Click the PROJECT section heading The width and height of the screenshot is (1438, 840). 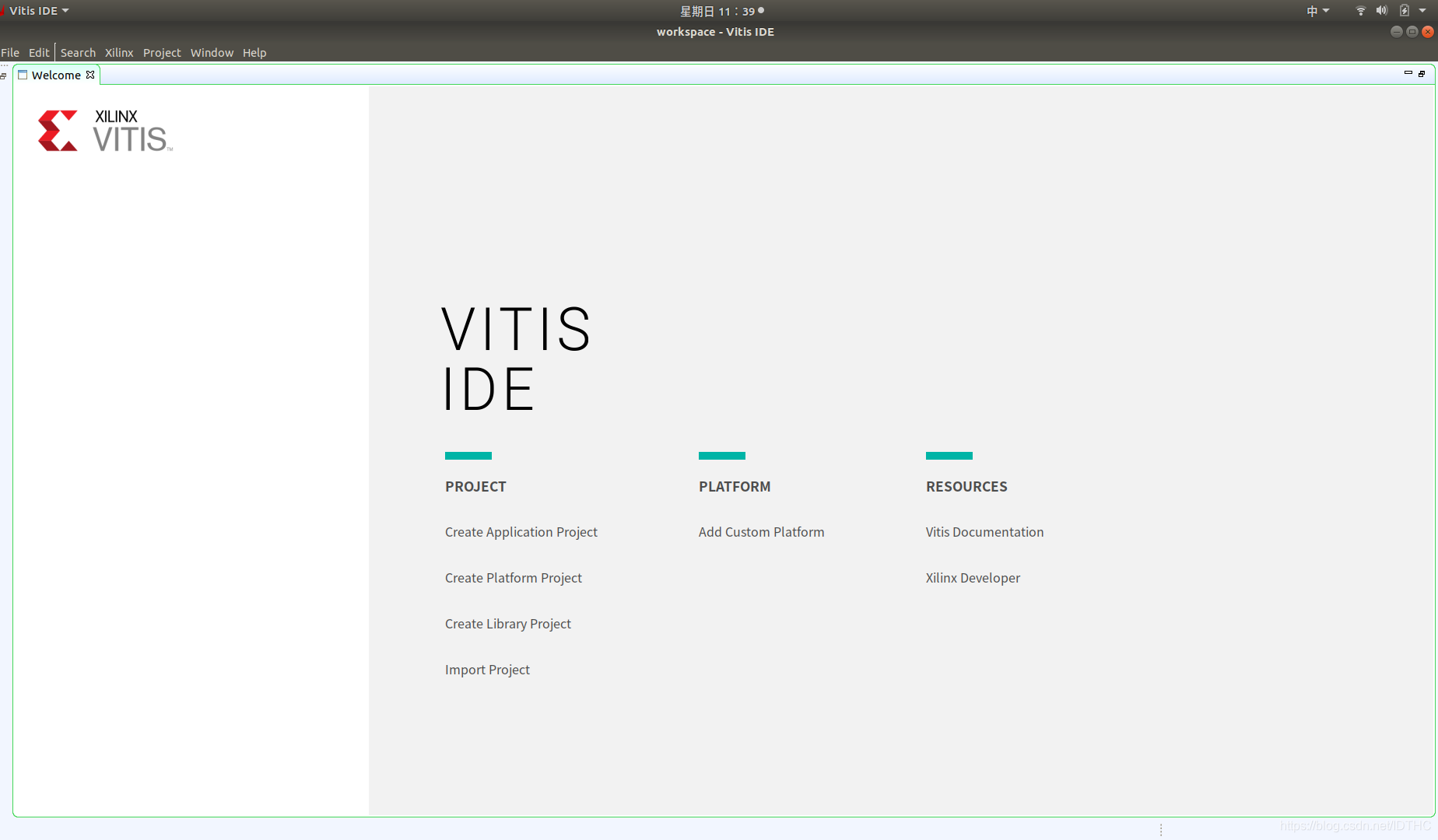point(475,487)
